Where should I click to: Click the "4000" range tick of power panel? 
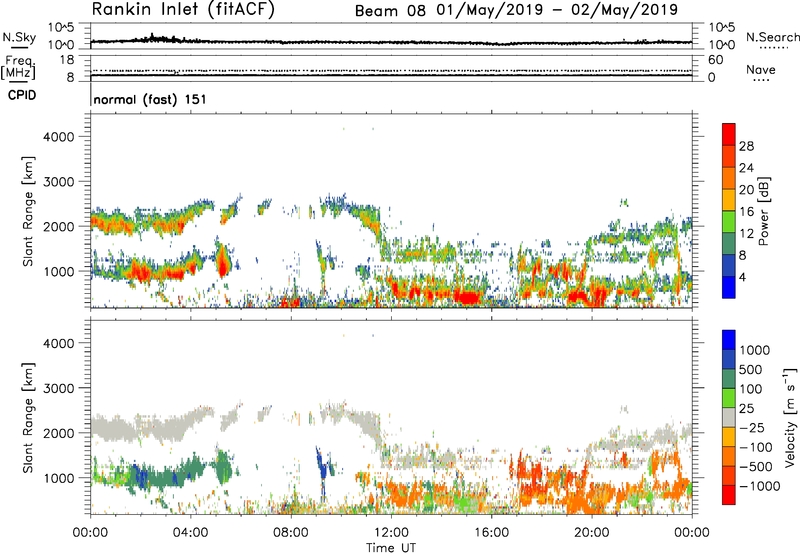pos(59,137)
